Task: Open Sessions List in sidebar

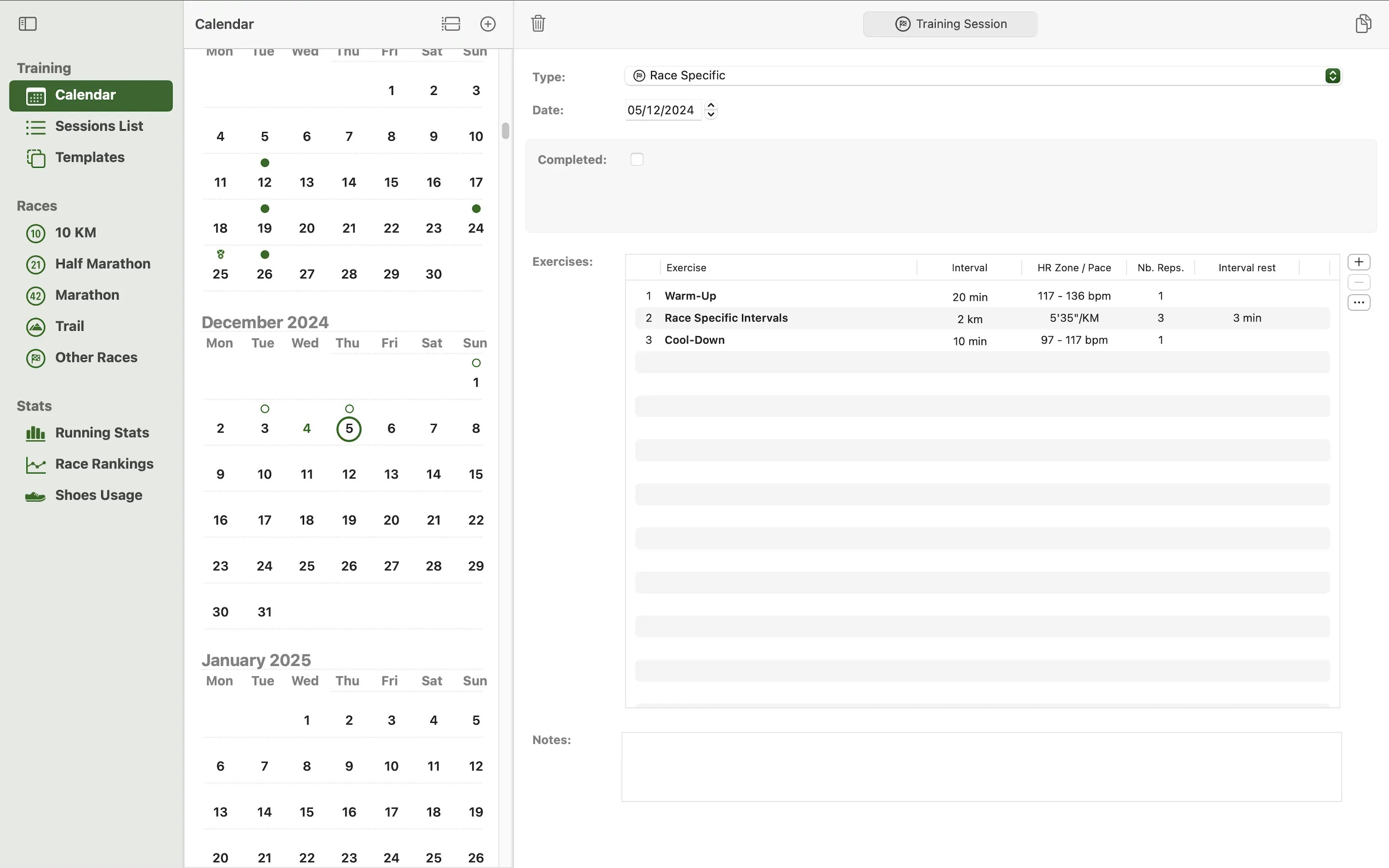Action: coord(99,126)
